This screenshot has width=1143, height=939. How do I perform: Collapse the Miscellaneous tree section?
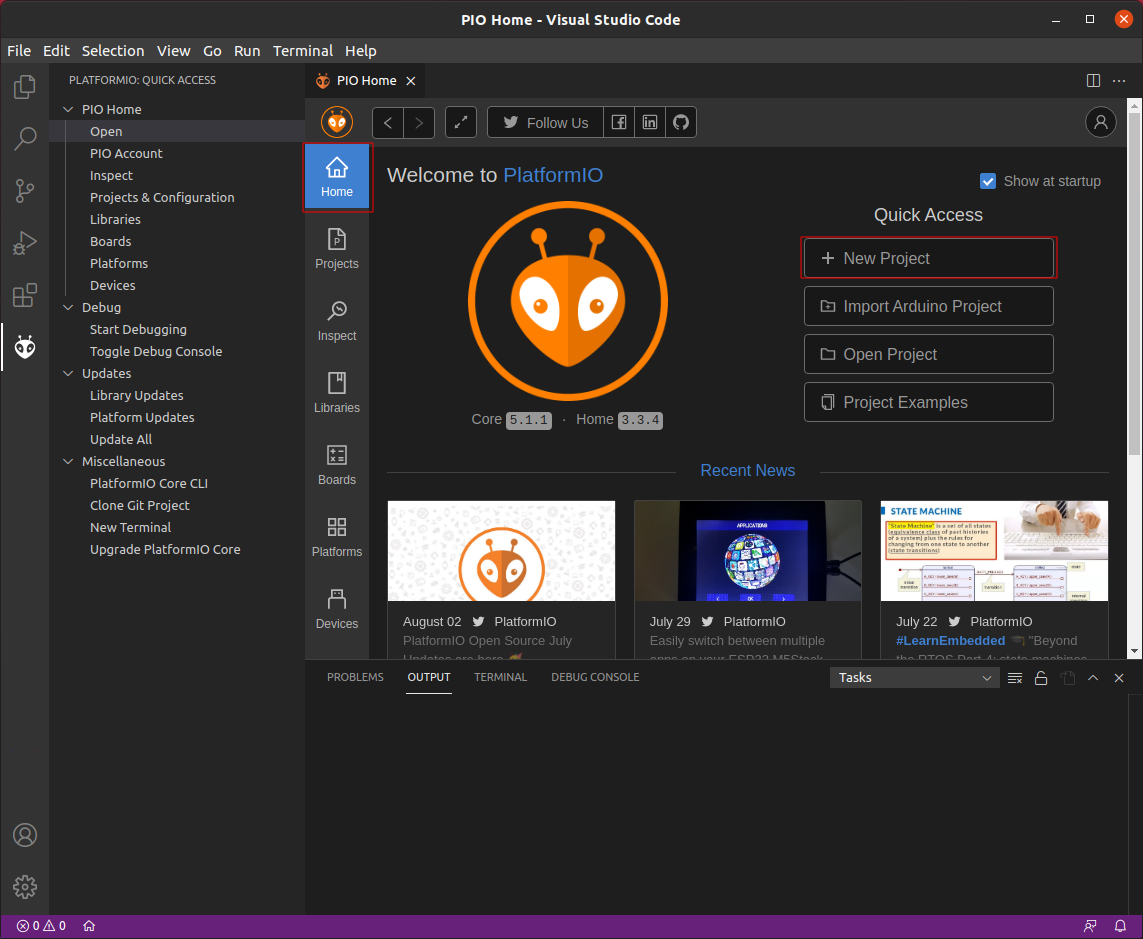pyautogui.click(x=69, y=461)
